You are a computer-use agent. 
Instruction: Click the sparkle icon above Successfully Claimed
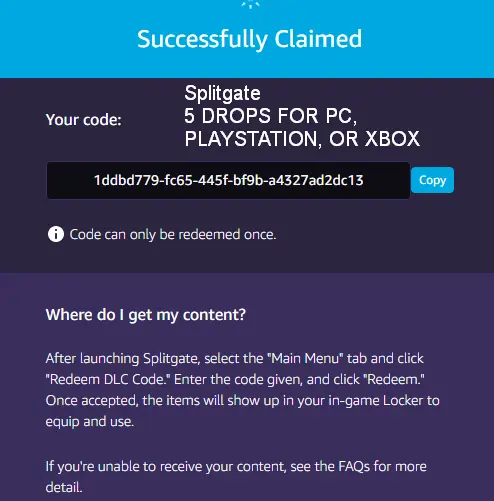(250, 4)
